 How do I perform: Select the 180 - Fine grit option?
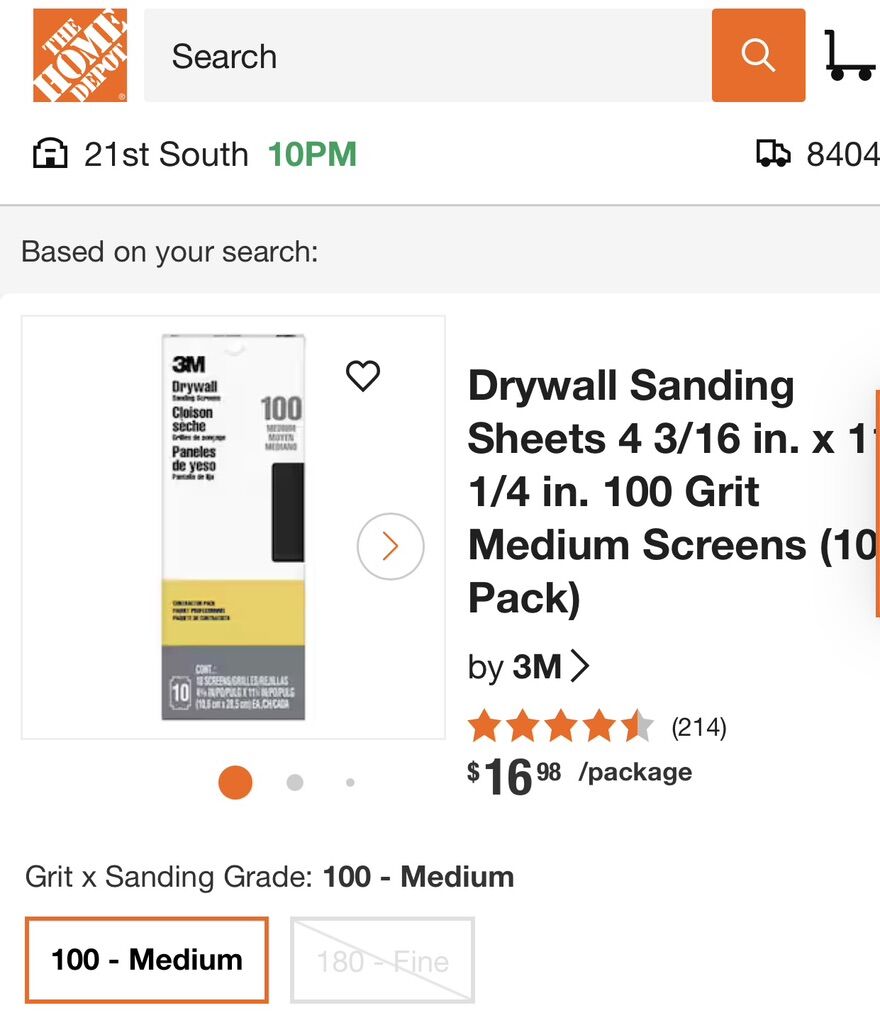[382, 961]
